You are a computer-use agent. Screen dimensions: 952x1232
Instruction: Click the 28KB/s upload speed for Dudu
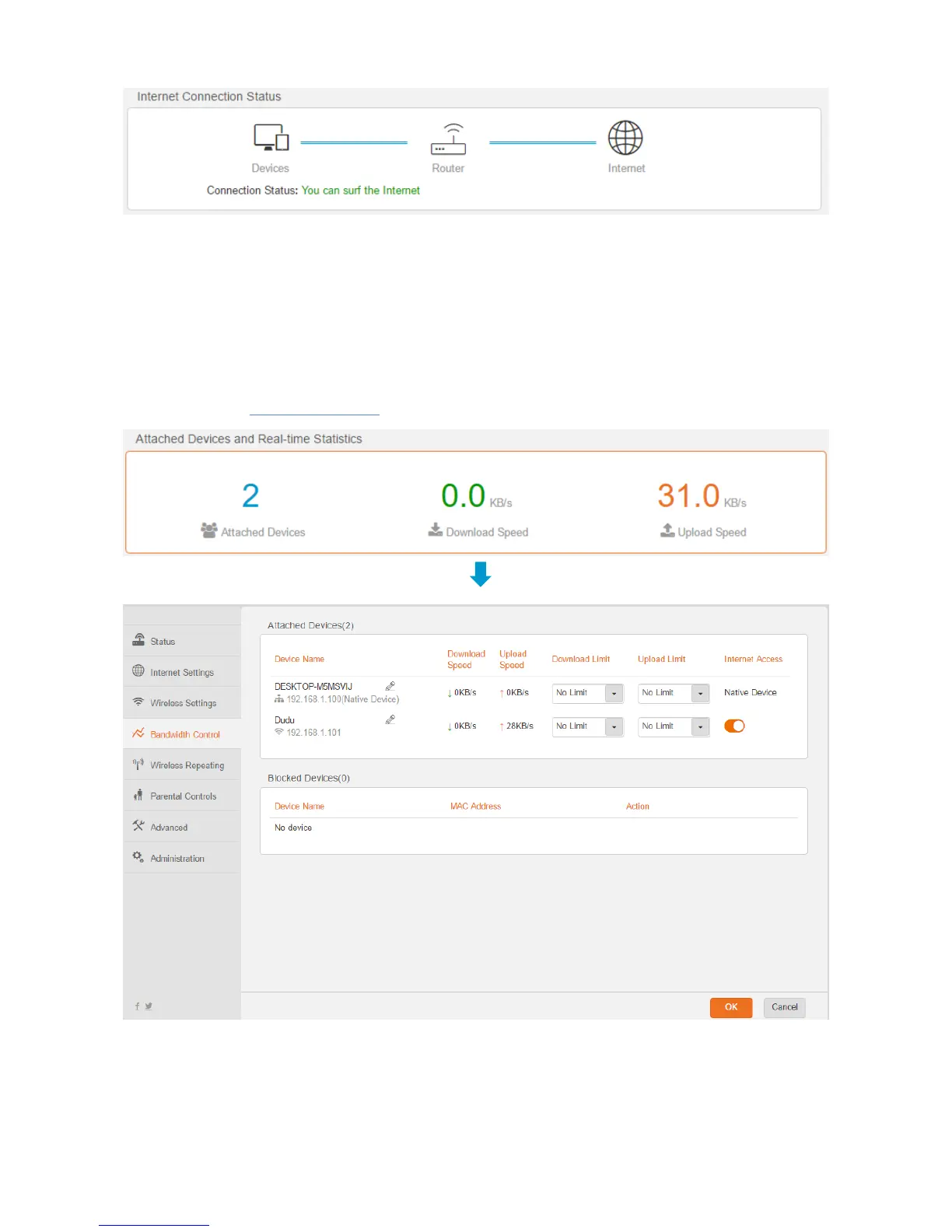520,726
